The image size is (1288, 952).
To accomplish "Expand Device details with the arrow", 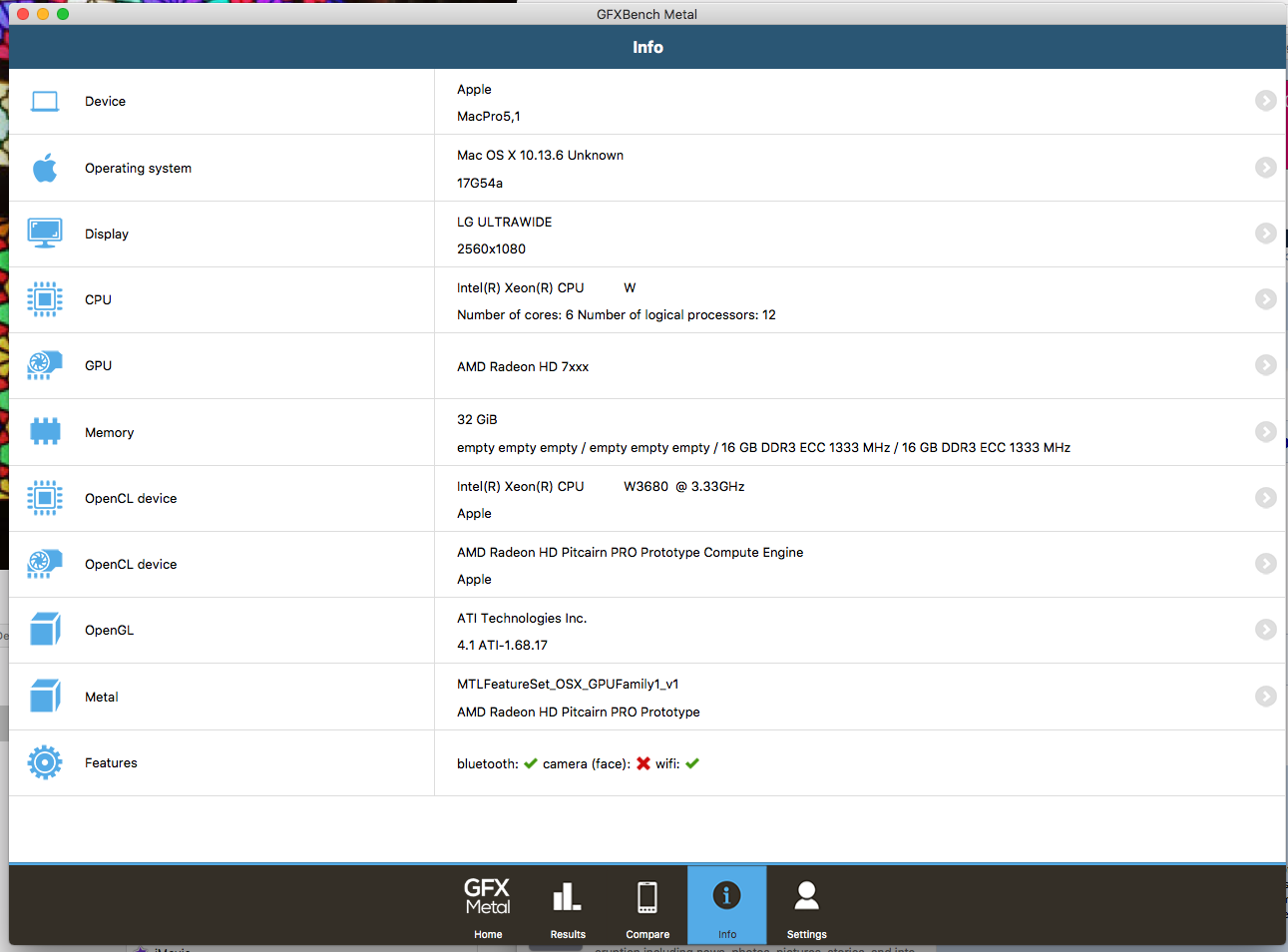I will pos(1266,101).
